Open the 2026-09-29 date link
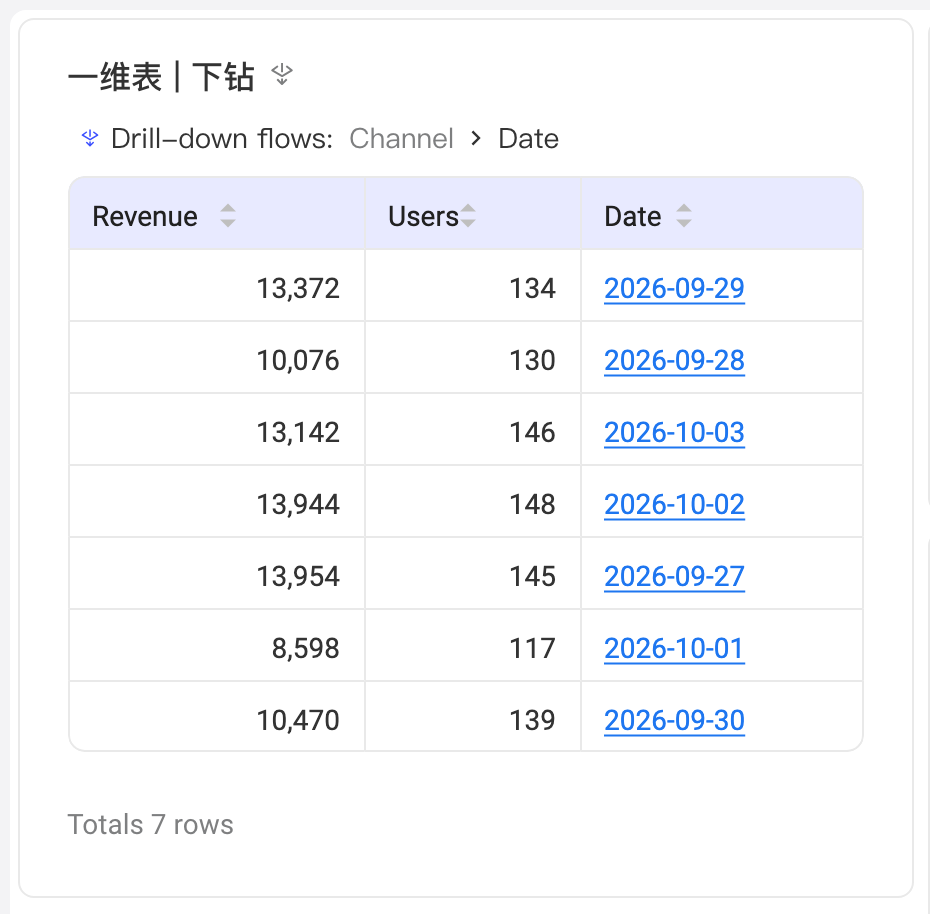 point(674,289)
